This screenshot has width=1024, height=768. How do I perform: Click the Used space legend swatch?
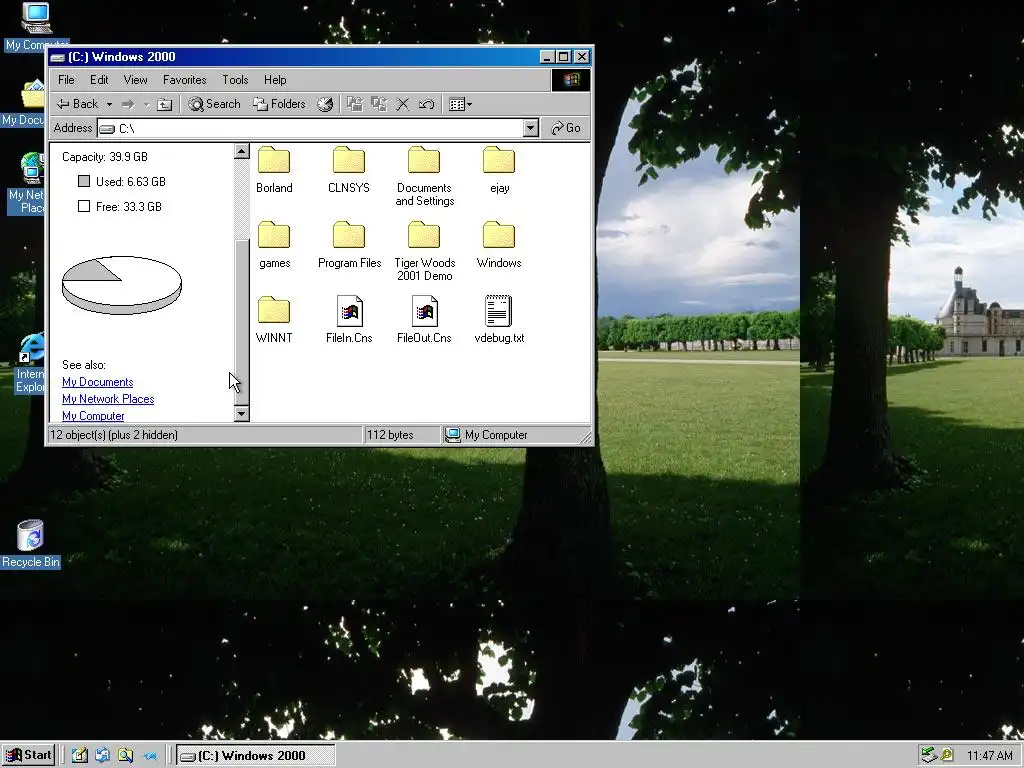(x=84, y=181)
